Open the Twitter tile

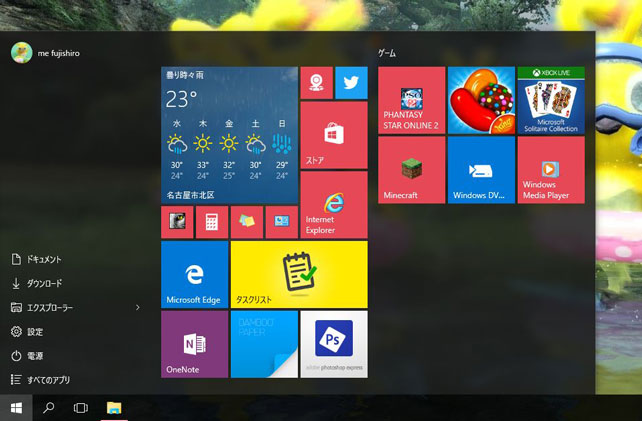[x=351, y=83]
